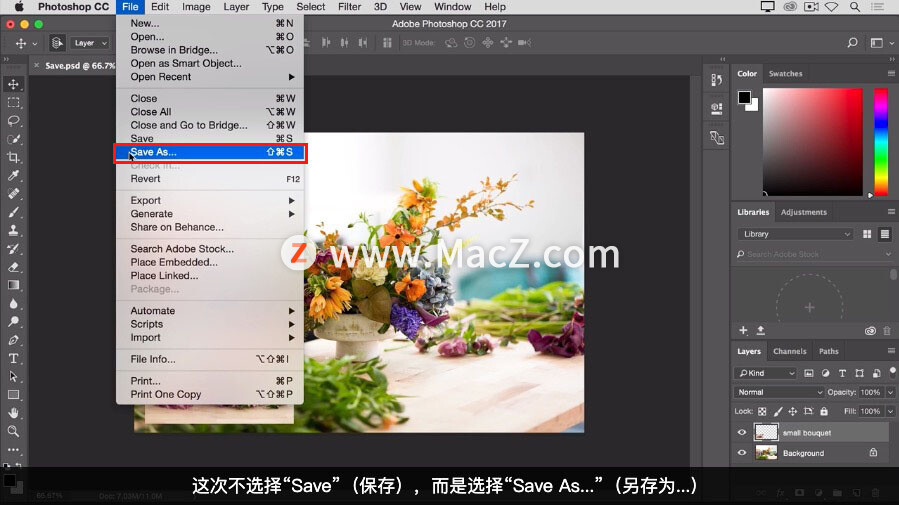Click the Search Adobe Stock field
The height and width of the screenshot is (505, 899).
pos(814,254)
